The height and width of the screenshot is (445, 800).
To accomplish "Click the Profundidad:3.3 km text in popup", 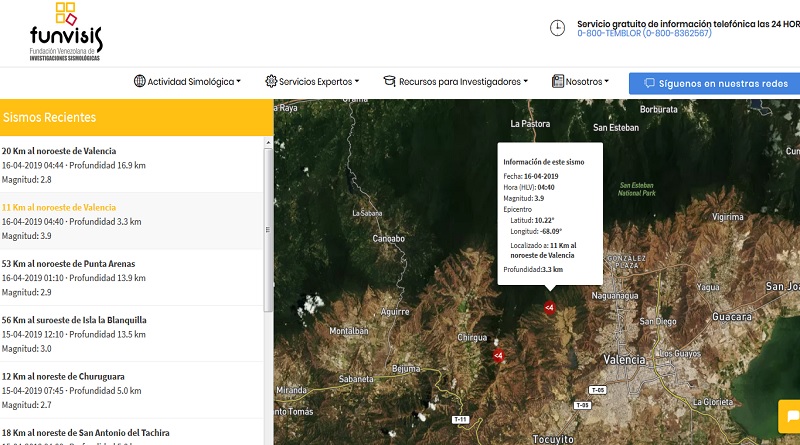I will (x=533, y=269).
